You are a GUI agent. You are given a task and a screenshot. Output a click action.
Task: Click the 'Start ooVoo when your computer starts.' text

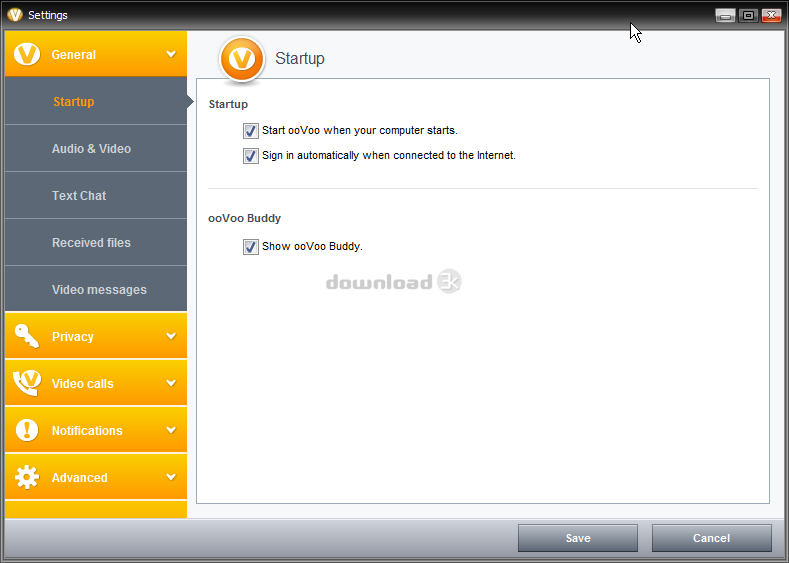click(x=360, y=130)
